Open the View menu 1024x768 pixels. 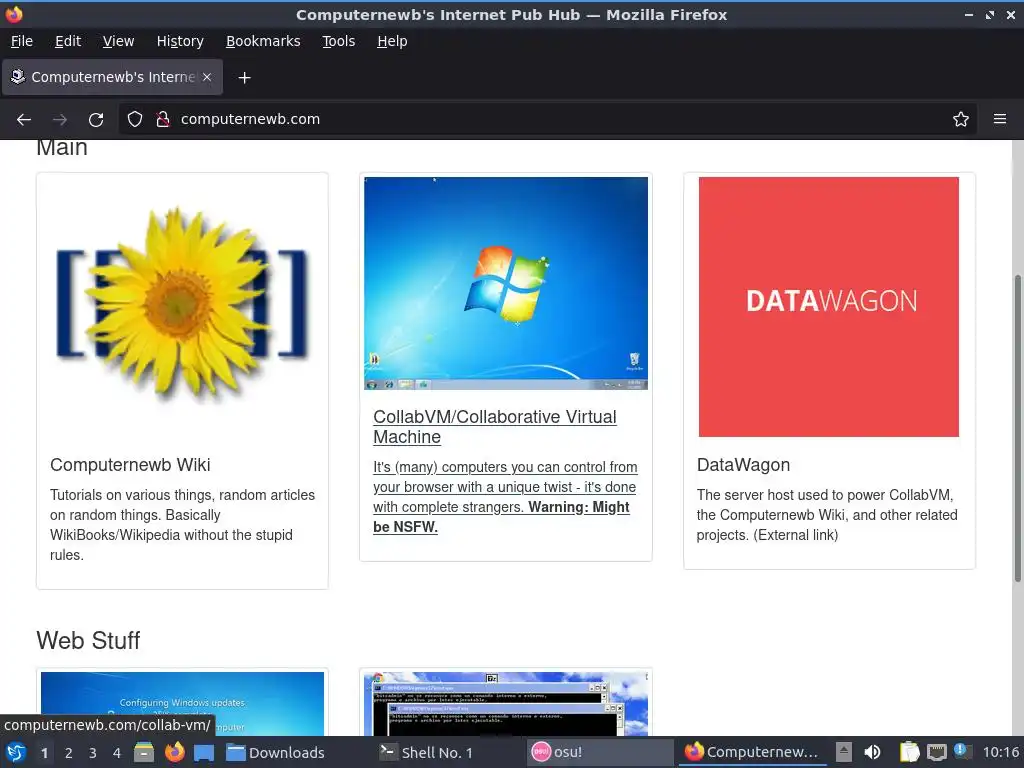point(118,41)
